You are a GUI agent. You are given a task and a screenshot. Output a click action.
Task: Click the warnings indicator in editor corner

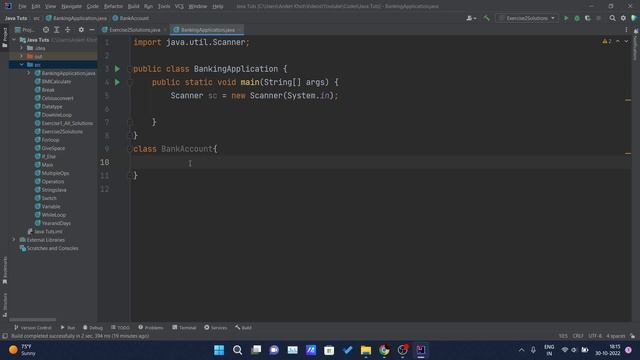pos(607,41)
